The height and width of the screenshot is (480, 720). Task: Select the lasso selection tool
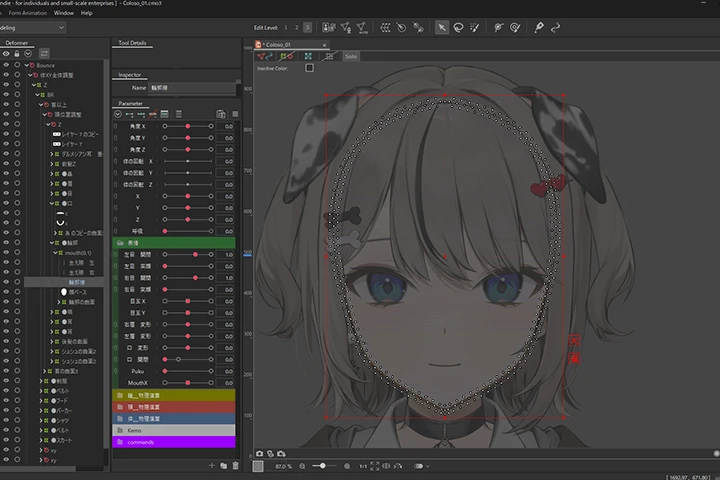click(458, 28)
